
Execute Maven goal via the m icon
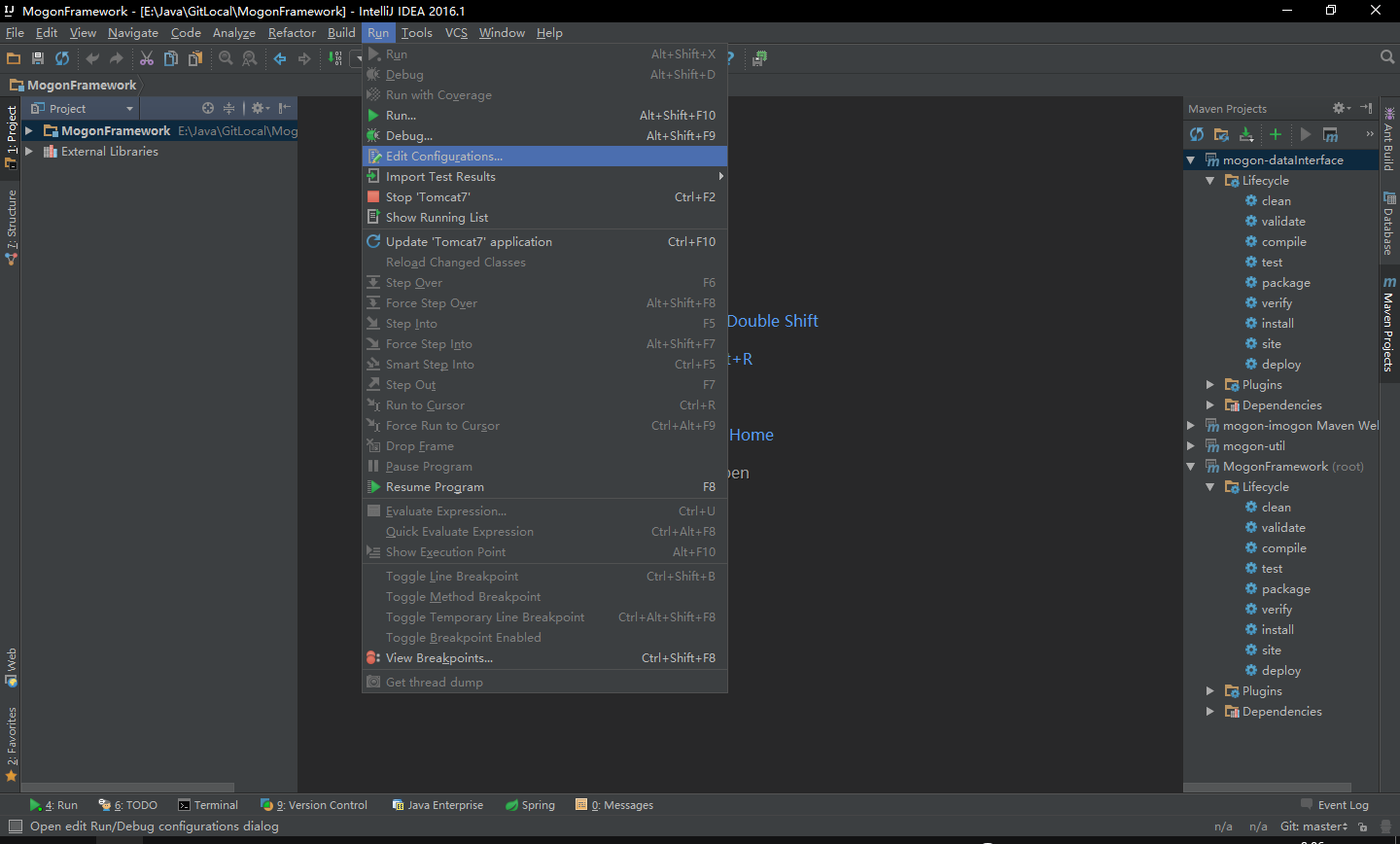1328,135
